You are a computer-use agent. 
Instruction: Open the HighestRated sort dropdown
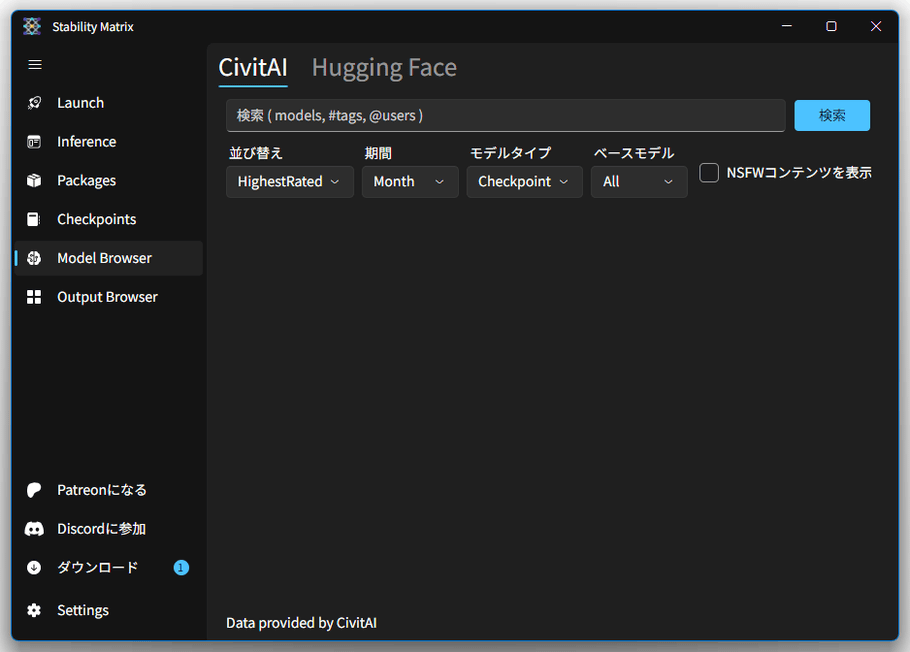point(290,182)
